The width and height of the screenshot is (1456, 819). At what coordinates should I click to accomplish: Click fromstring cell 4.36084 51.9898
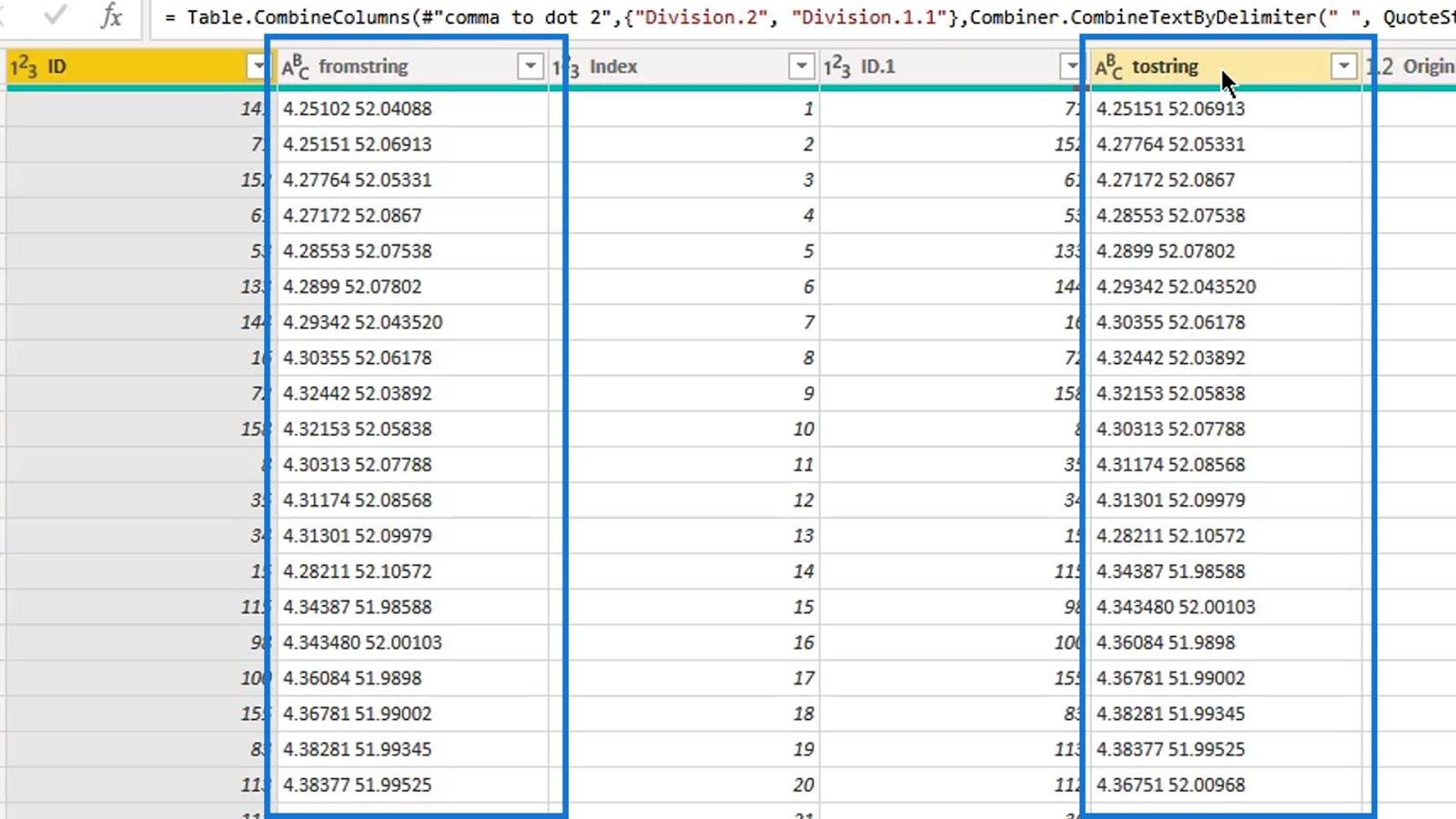point(411,678)
